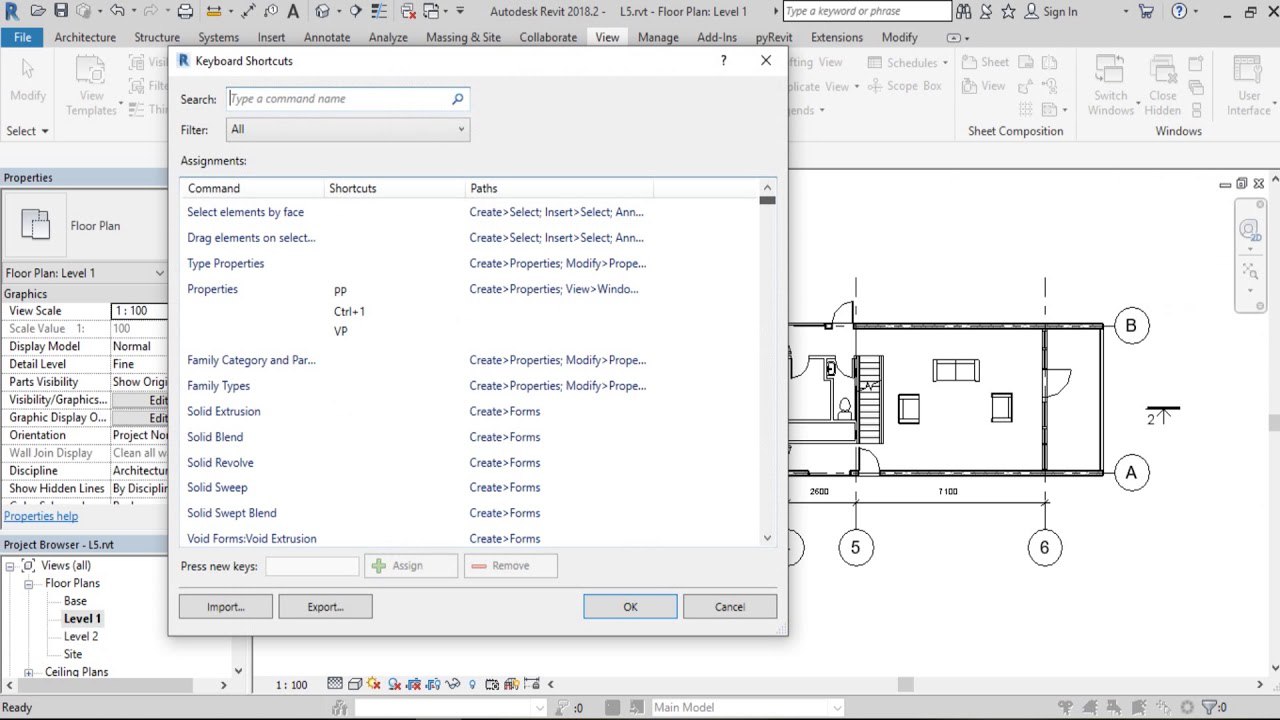Click the Press new keys input box
1280x720 pixels.
[312, 566]
